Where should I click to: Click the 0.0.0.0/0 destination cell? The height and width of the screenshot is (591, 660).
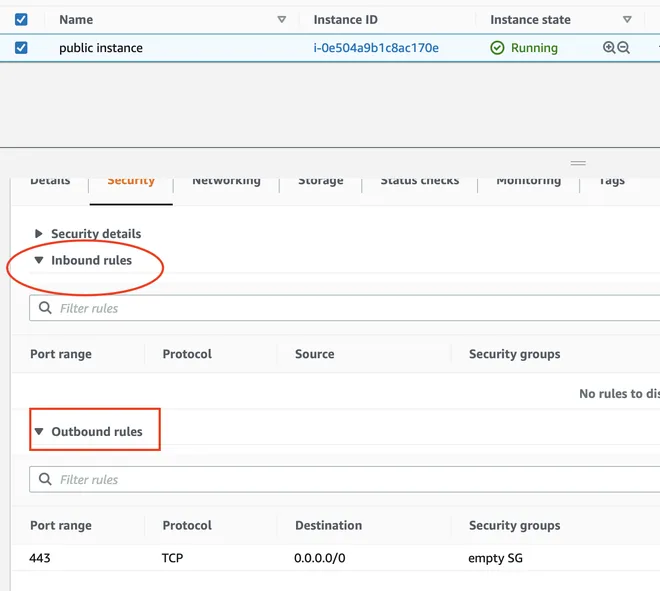(319, 558)
